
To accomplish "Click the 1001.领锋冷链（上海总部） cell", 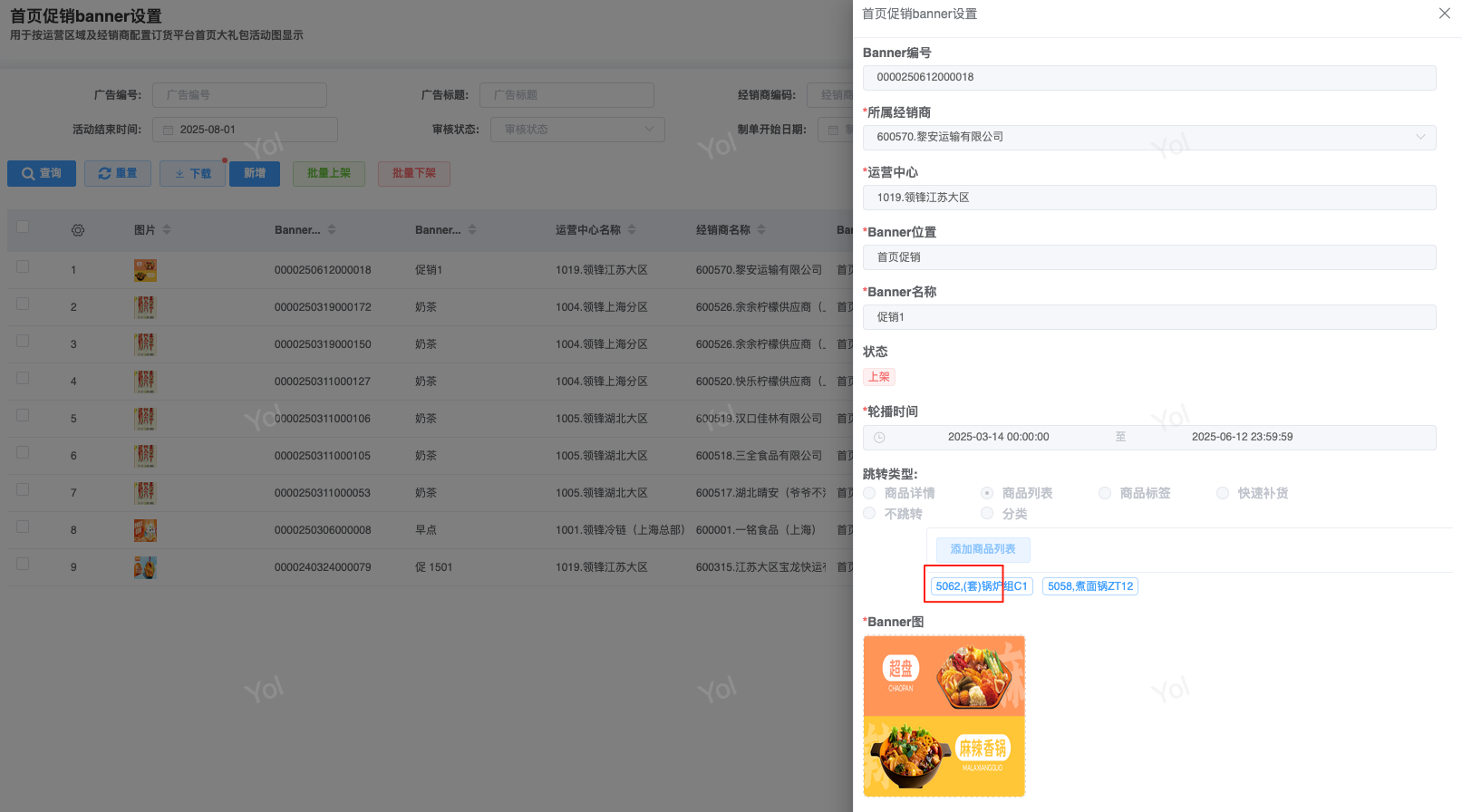I will (x=620, y=530).
